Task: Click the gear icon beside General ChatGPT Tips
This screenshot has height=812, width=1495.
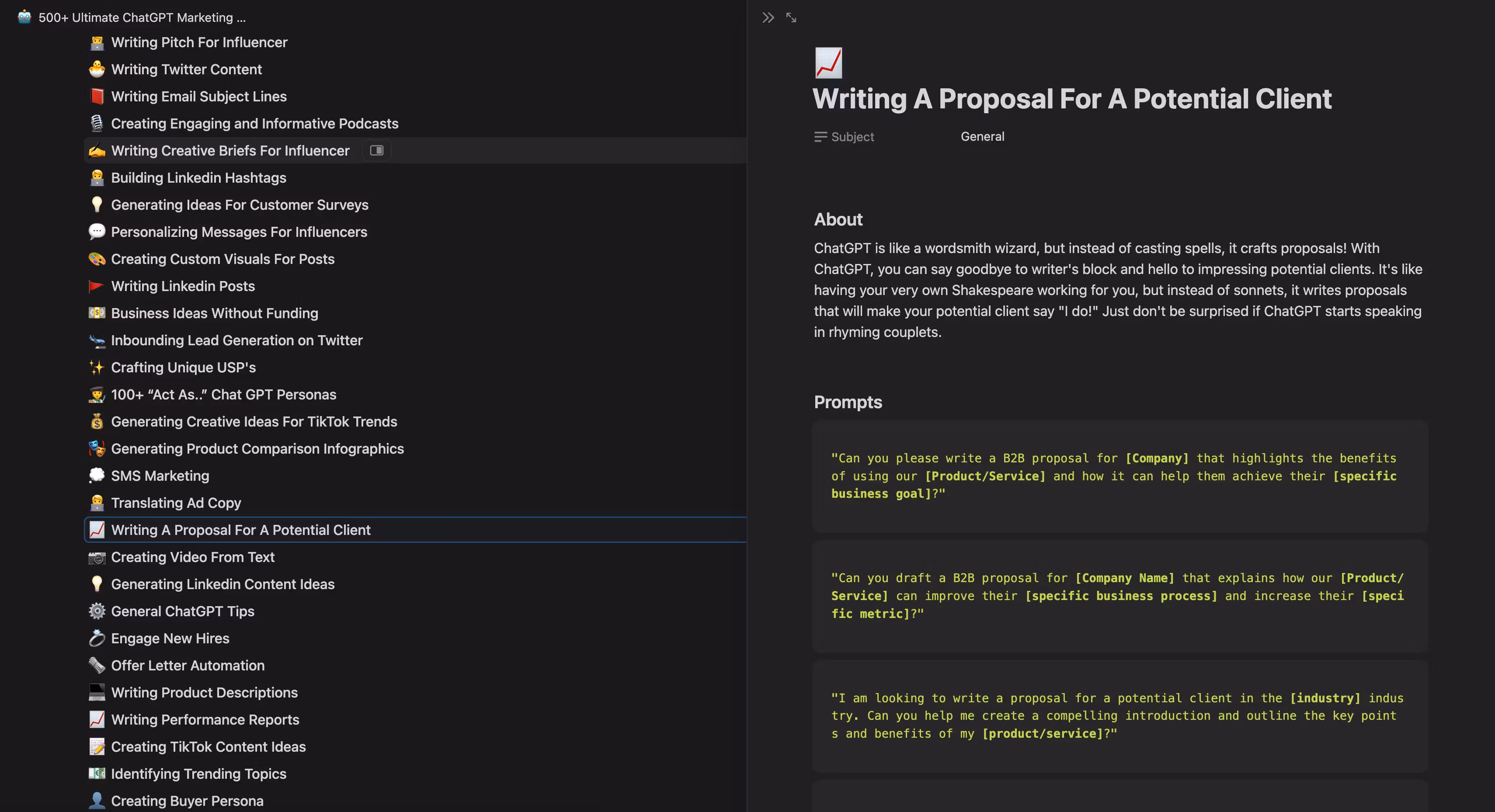Action: click(97, 611)
